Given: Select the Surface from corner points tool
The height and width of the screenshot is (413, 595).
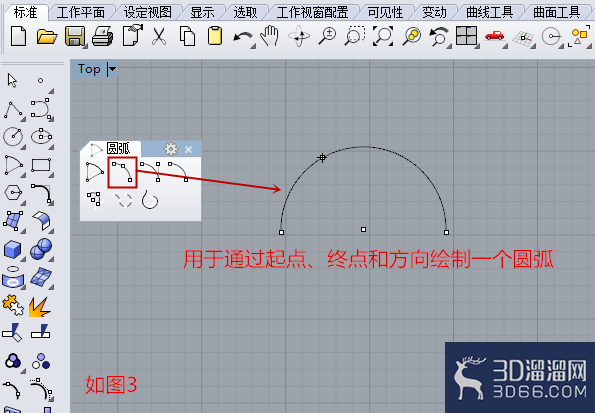Looking at the screenshot, I should (x=13, y=221).
